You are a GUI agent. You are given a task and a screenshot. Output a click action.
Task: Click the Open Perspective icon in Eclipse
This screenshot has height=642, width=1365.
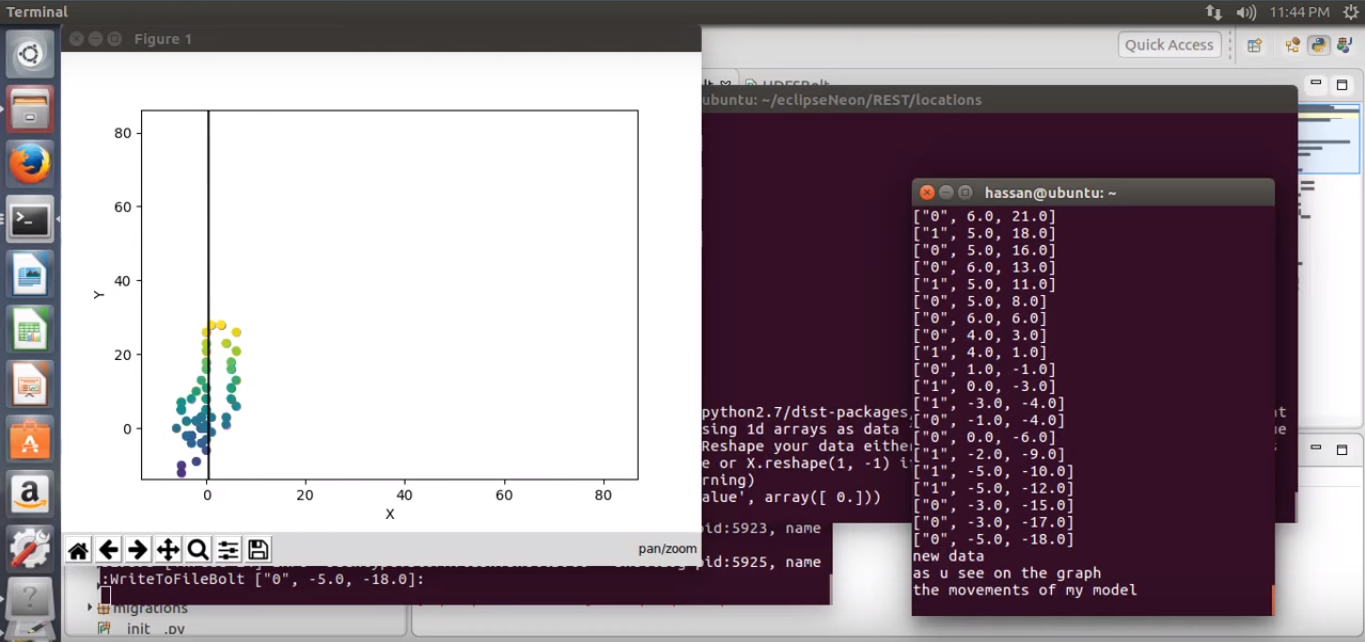[x=1254, y=45]
